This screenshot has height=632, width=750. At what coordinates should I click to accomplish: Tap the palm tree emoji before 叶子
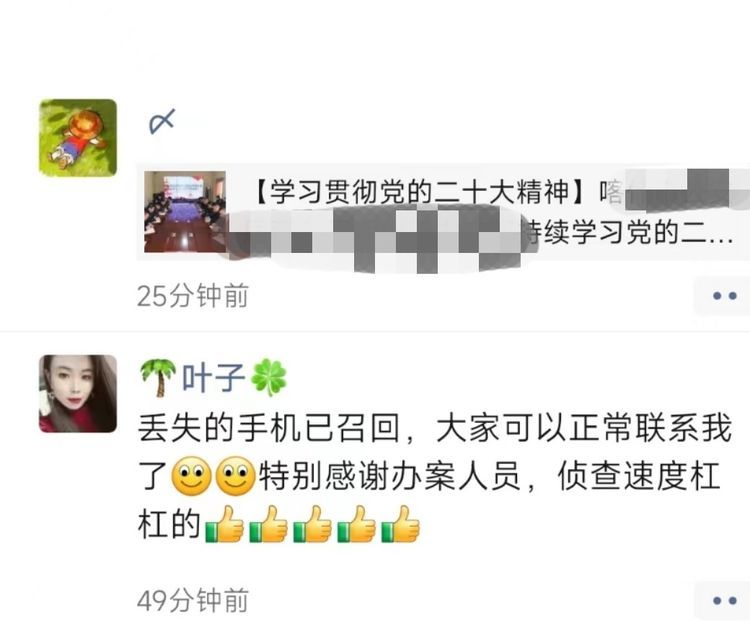coord(158,377)
